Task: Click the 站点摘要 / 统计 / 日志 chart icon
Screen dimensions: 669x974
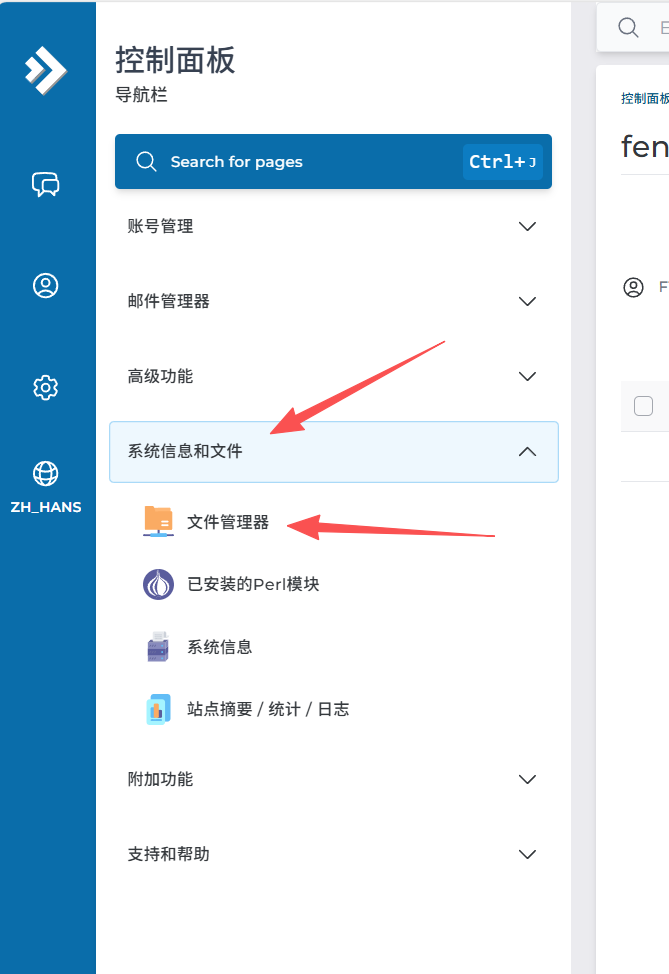Action: pos(158,709)
